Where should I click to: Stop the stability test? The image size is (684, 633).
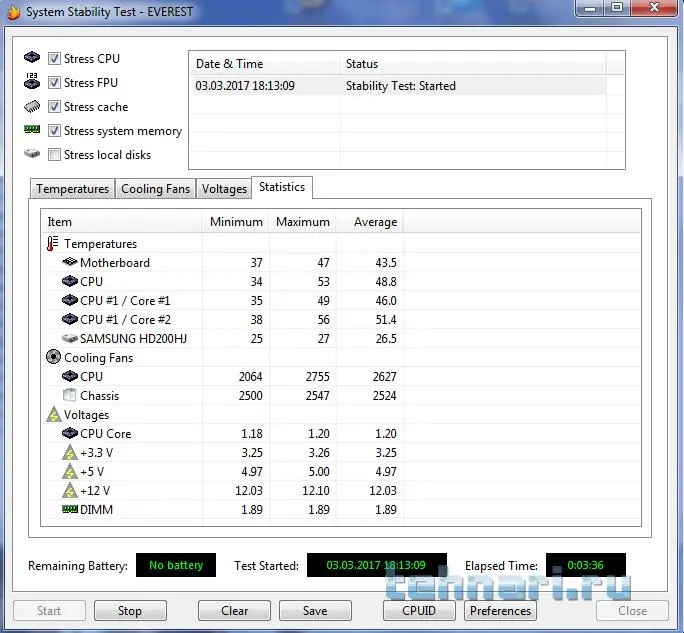click(130, 610)
